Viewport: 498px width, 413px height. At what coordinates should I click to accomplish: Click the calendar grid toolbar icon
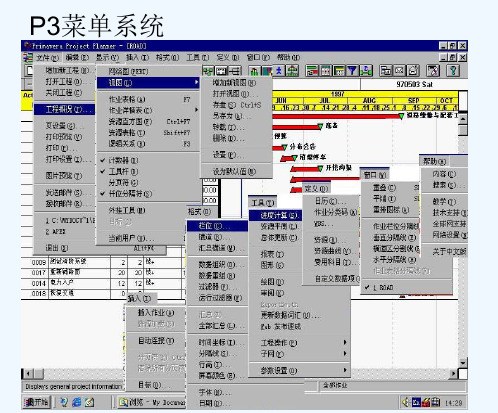coord(326,71)
